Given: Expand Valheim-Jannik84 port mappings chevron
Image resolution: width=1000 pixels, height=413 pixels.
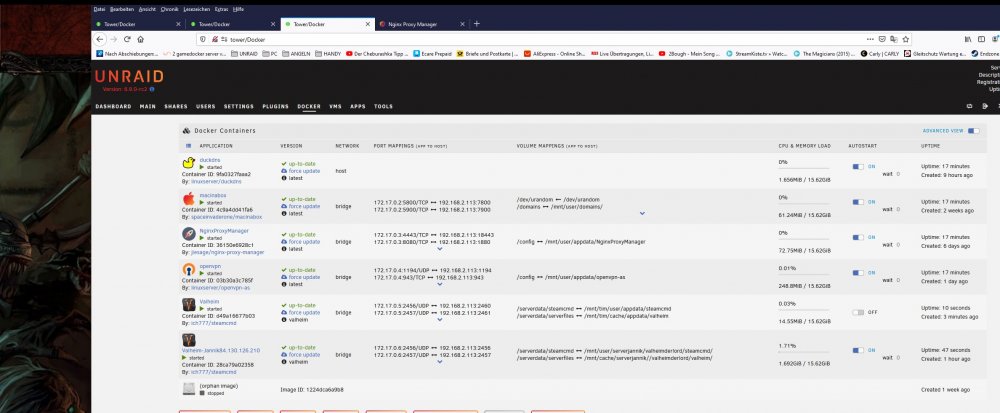Looking at the screenshot, I should 439,362.
